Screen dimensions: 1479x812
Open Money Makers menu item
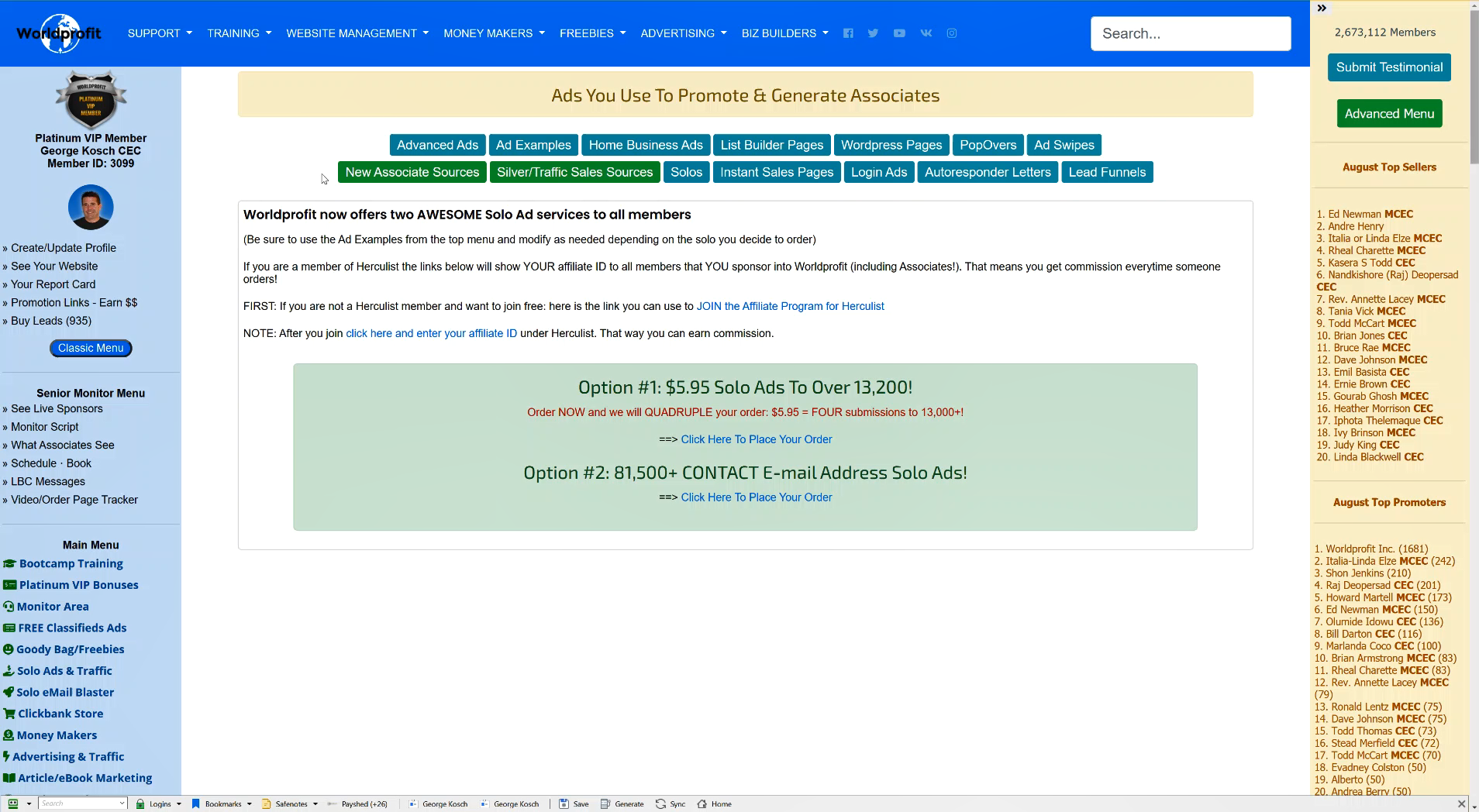[50, 735]
